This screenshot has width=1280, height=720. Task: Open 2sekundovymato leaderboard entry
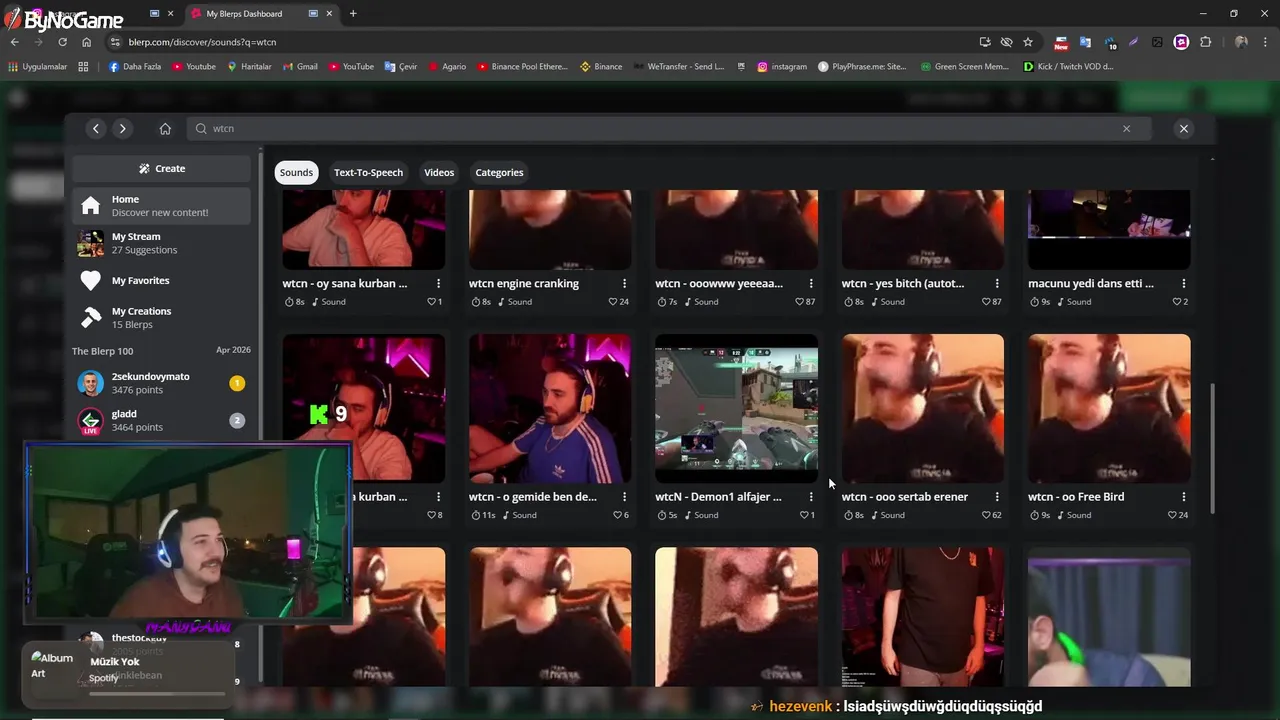(161, 383)
